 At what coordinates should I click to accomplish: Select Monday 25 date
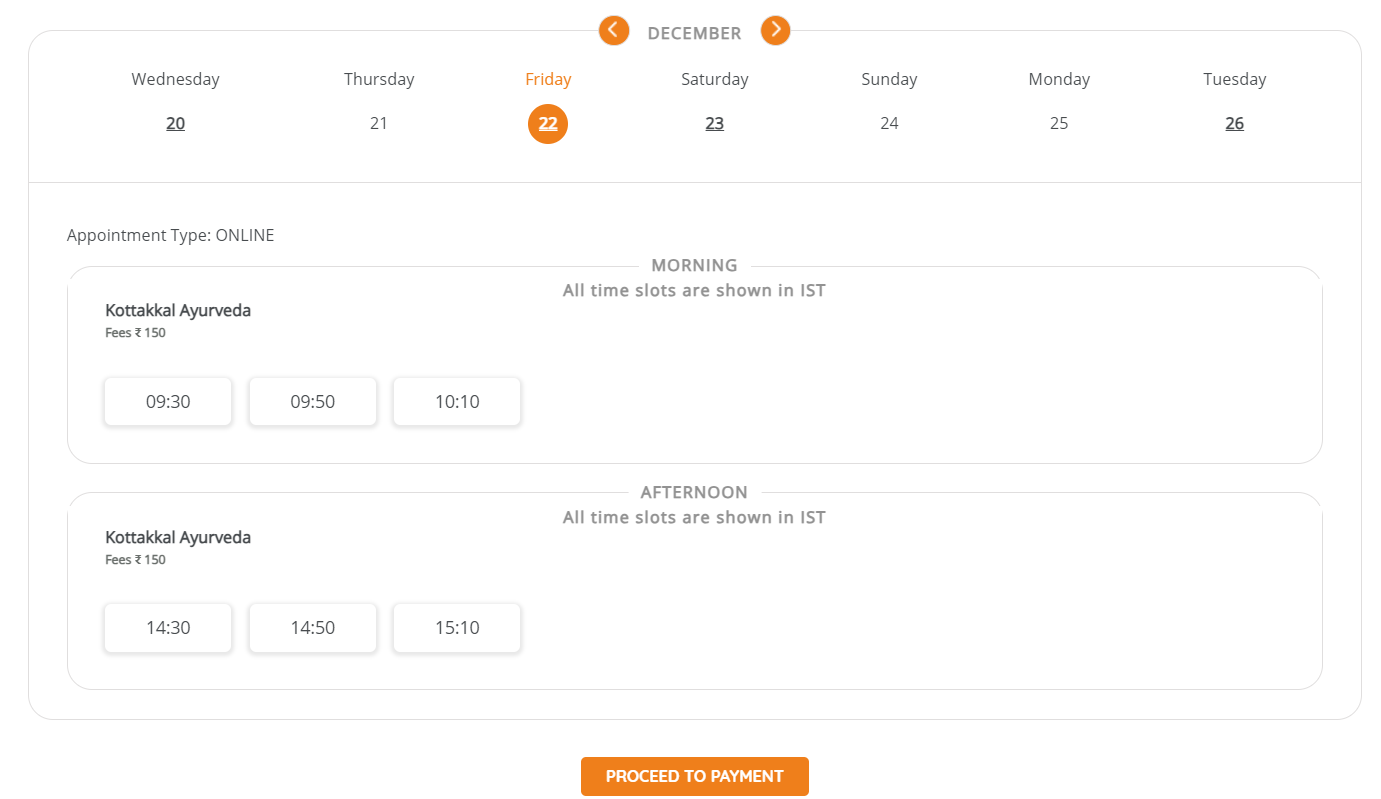pyautogui.click(x=1059, y=124)
